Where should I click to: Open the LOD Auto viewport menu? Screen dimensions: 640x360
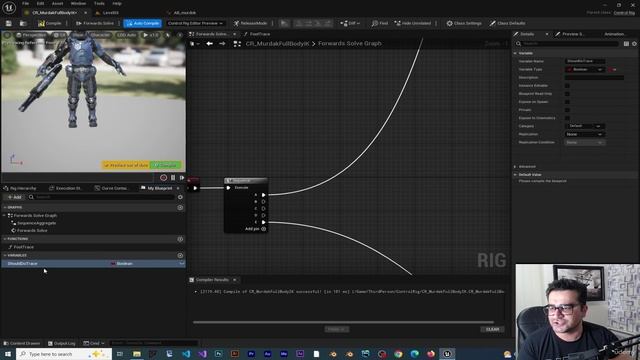point(127,35)
